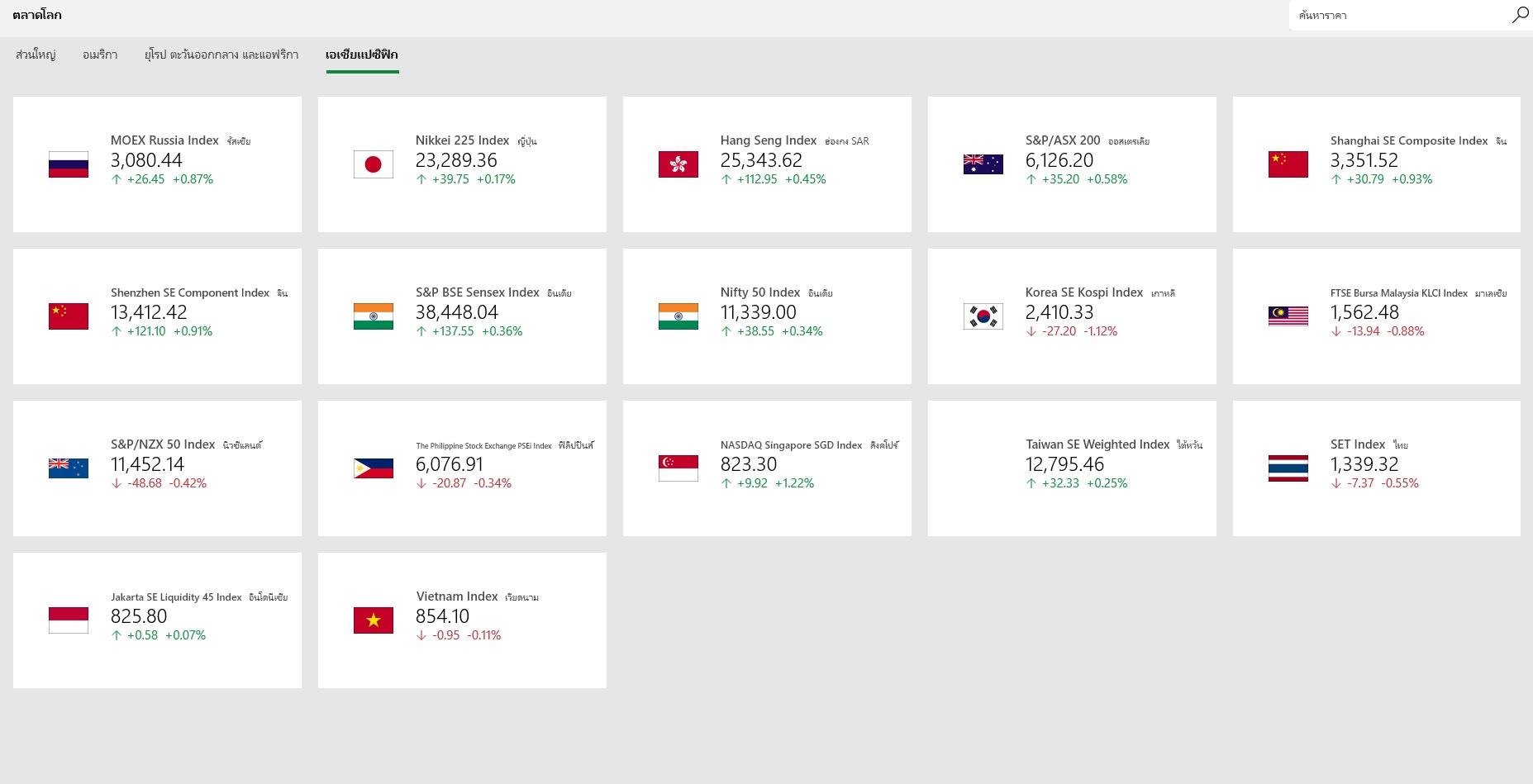Open the ยุโรป ตะวันออกกลาง และแอฟริกา tab
The width and height of the screenshot is (1533, 784).
pyautogui.click(x=221, y=55)
